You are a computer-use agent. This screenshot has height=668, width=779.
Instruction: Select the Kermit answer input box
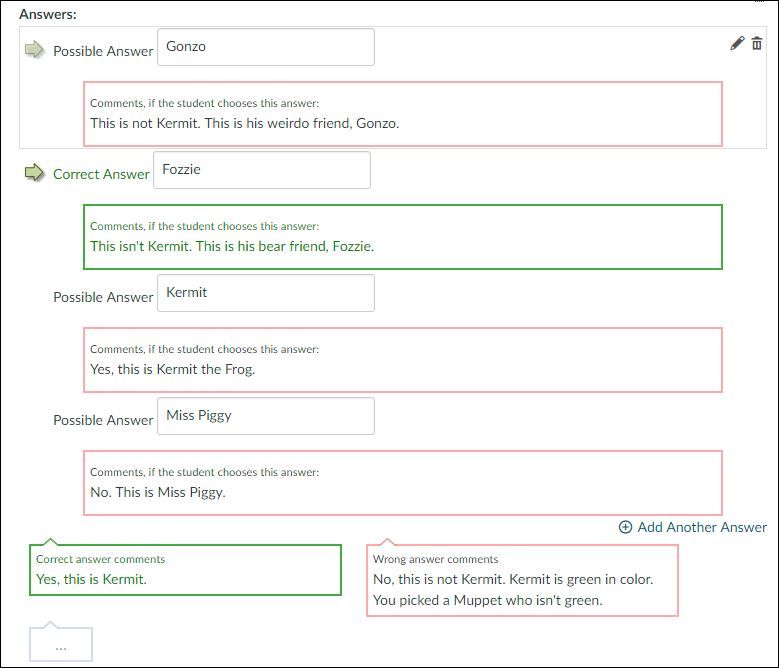265,293
